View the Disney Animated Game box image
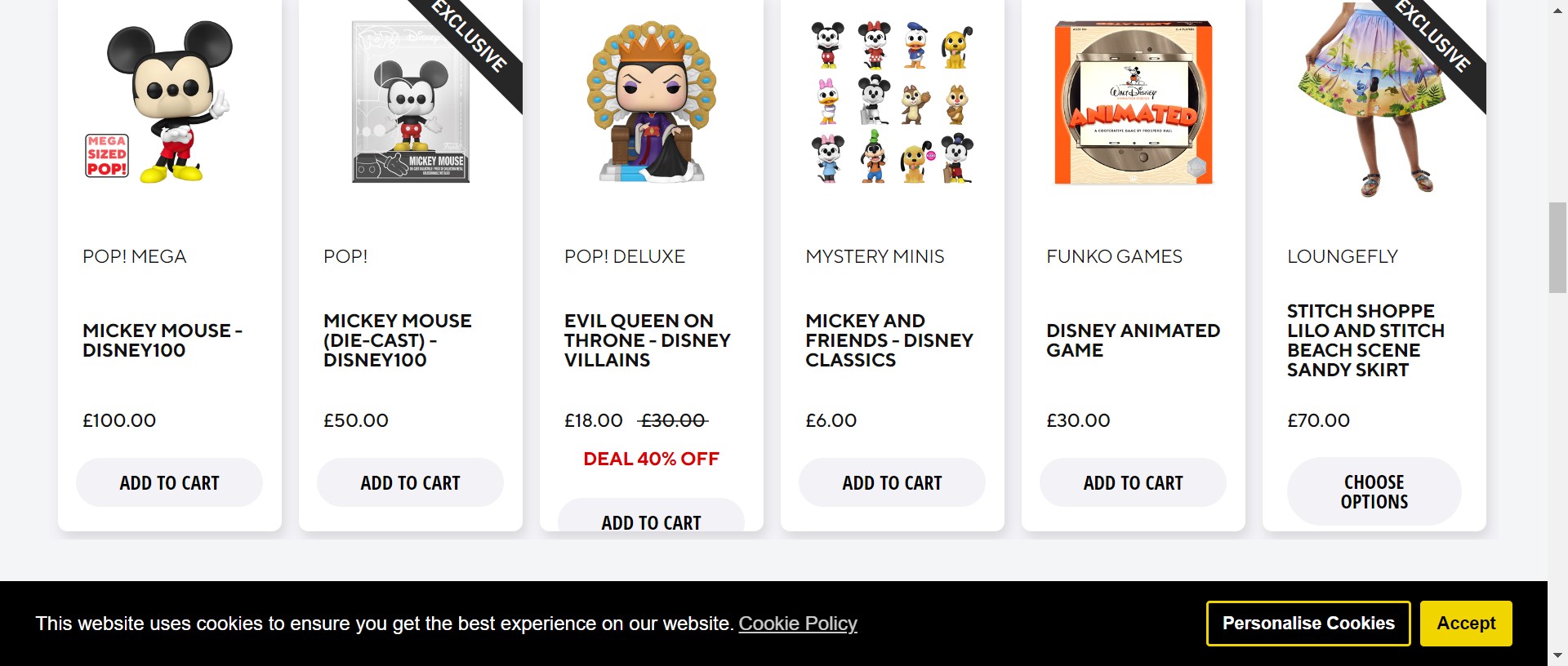Screen dimensions: 1568x666 tap(1133, 103)
